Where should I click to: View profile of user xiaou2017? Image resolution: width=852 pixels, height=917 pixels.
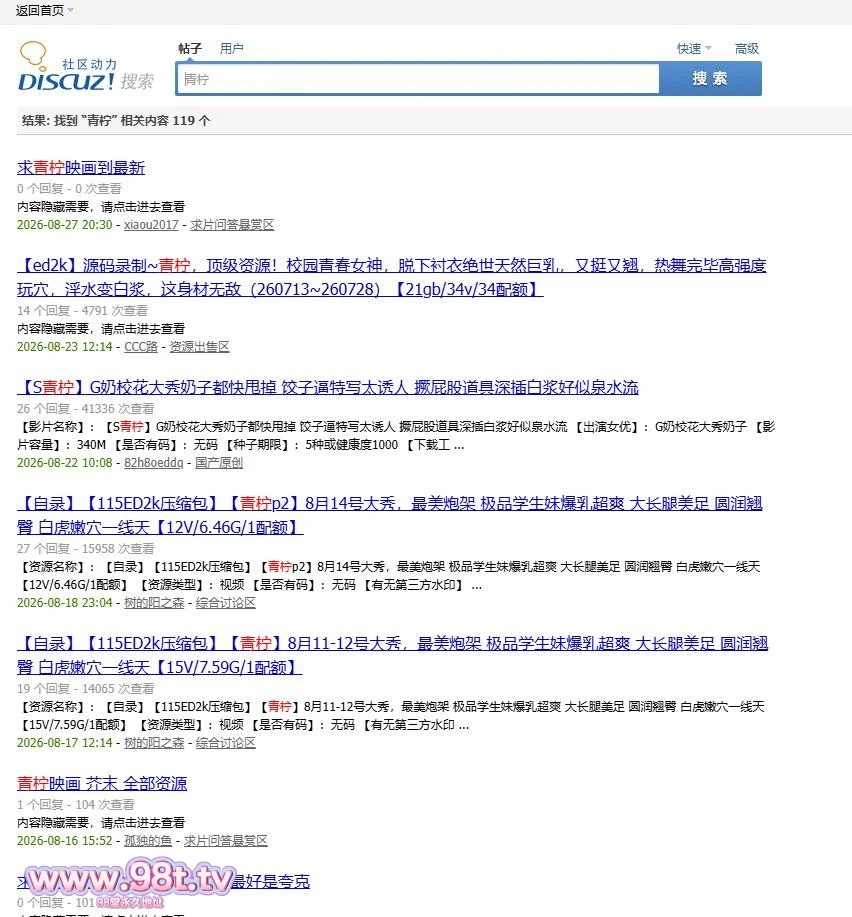tap(151, 225)
